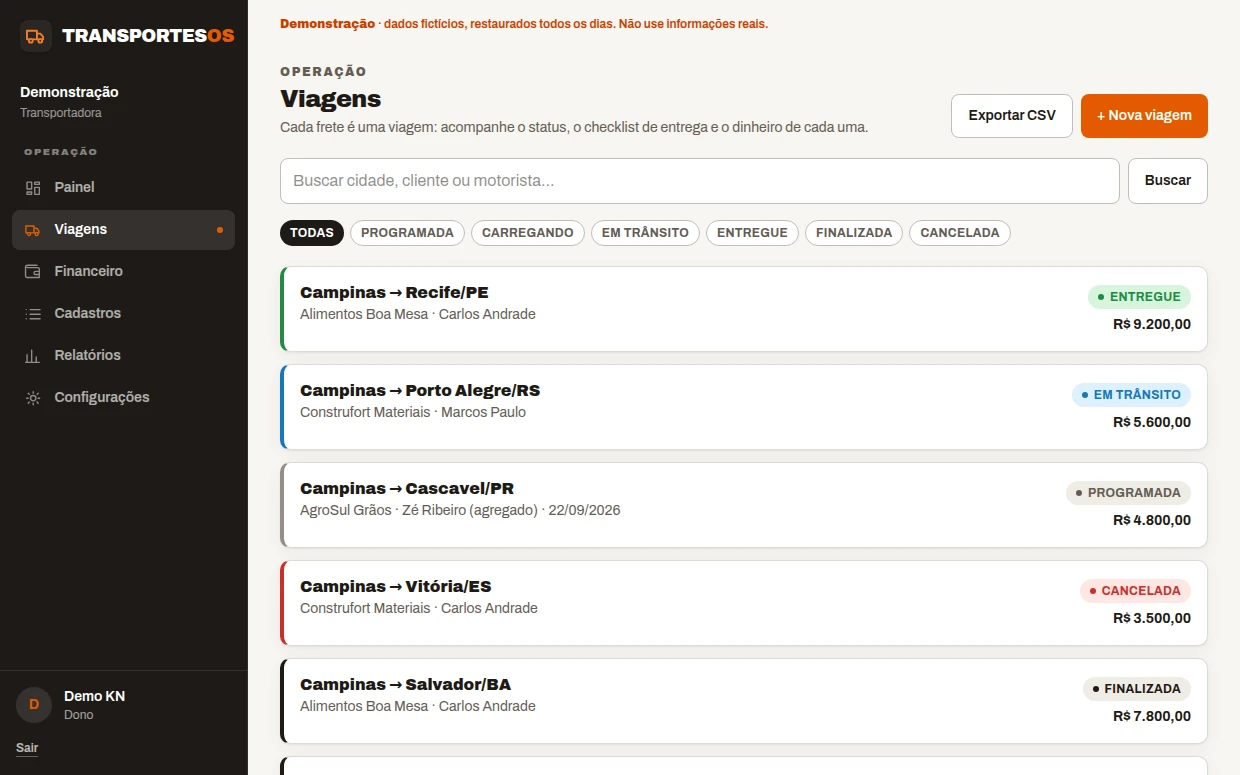Go to the Financeiro section
The height and width of the screenshot is (775, 1240).
(x=124, y=271)
